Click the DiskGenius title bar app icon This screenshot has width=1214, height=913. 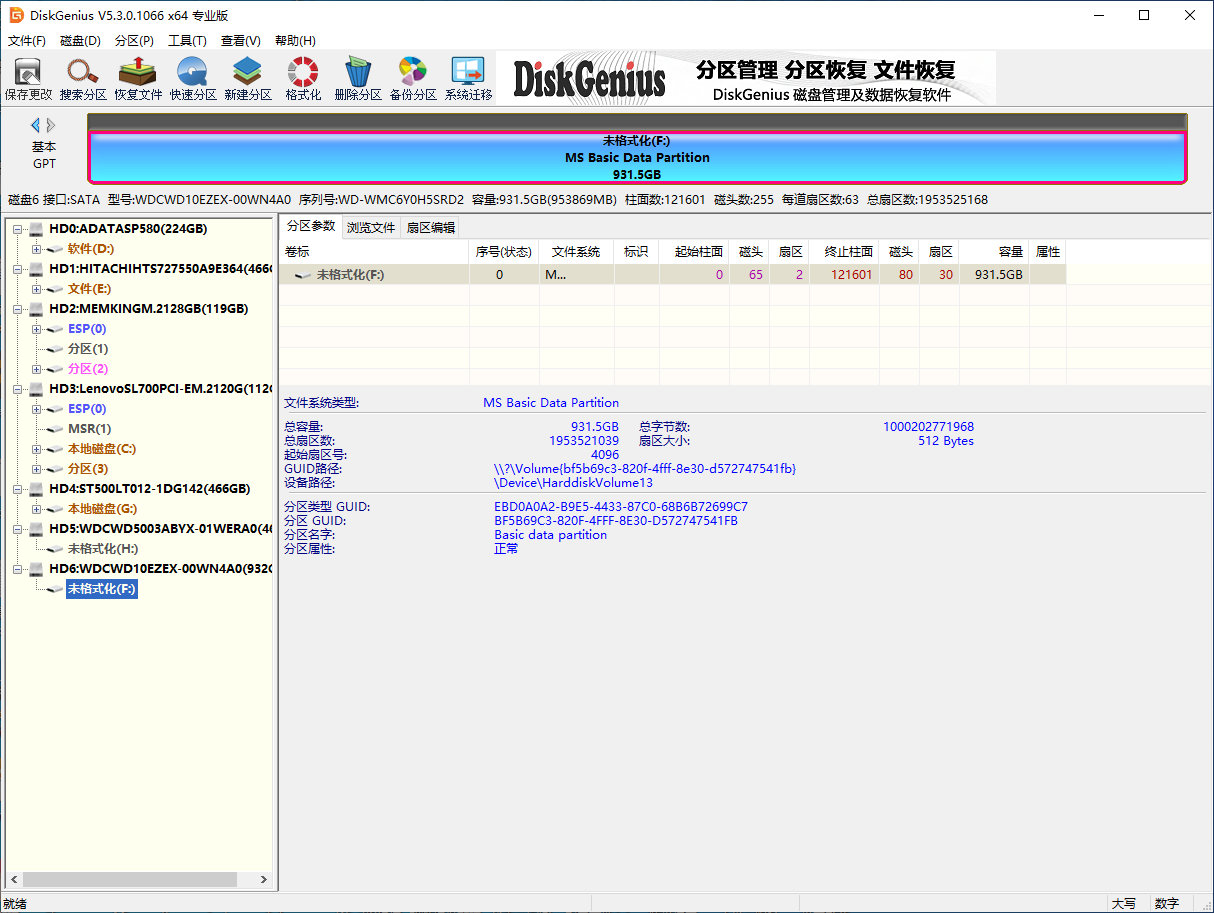pyautogui.click(x=16, y=15)
